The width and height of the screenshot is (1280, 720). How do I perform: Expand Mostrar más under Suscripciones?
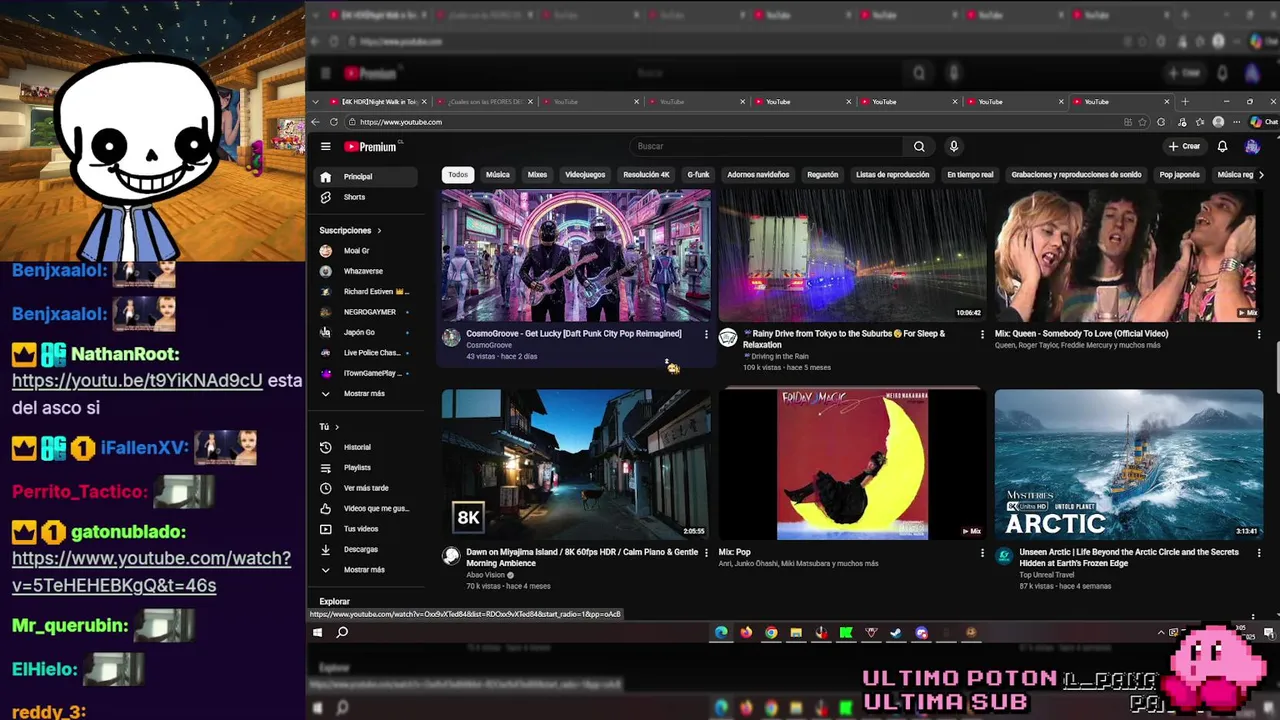364,393
